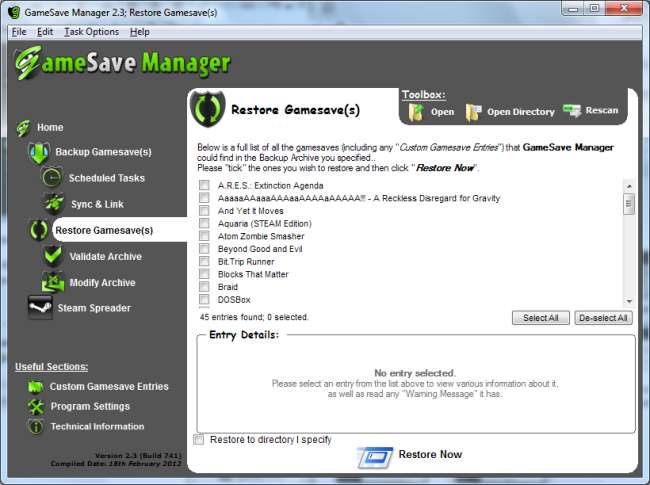Click Open Directory label in Toolbox
This screenshot has width=650, height=485.
tap(521, 112)
